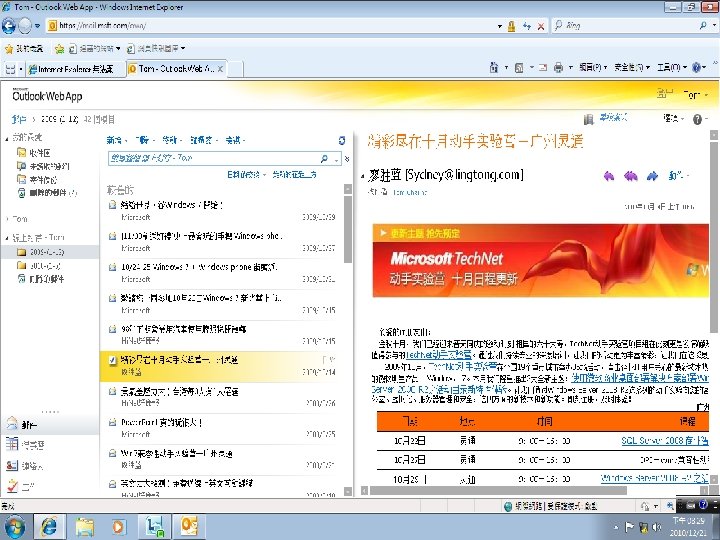Click the refresh mail list icon
Viewport: 720px width, 540px height.
point(342,140)
